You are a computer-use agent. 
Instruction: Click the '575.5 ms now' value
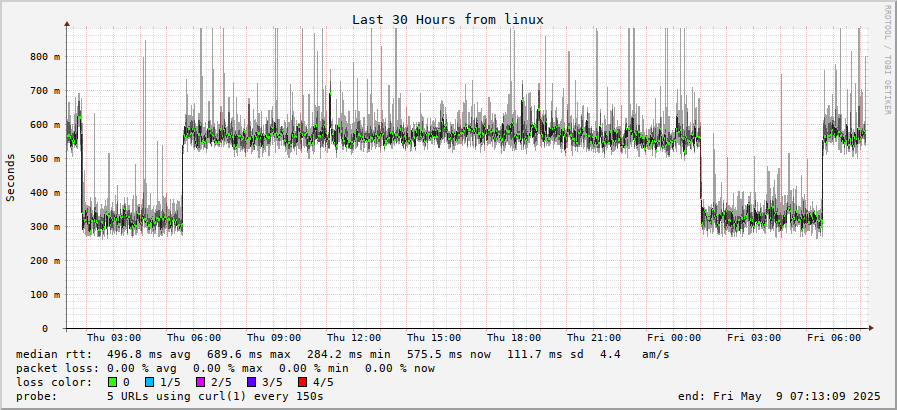coord(449,354)
